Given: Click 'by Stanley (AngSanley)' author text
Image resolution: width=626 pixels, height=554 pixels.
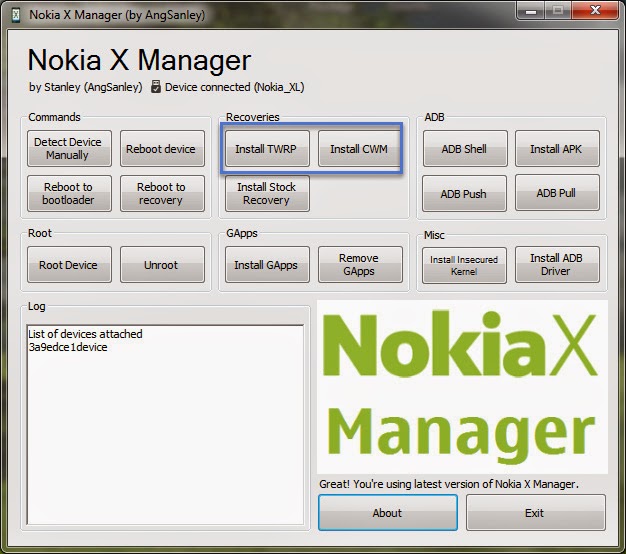Looking at the screenshot, I should pyautogui.click(x=85, y=87).
